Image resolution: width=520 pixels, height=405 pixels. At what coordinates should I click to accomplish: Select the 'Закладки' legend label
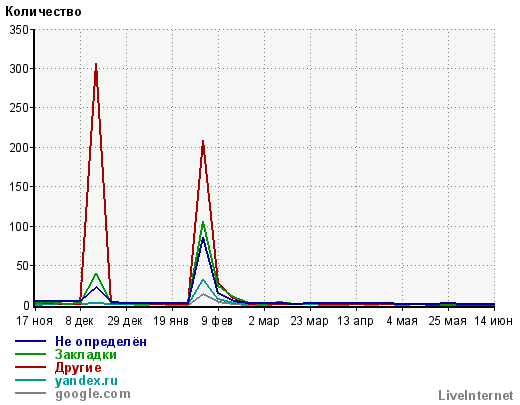(86, 354)
